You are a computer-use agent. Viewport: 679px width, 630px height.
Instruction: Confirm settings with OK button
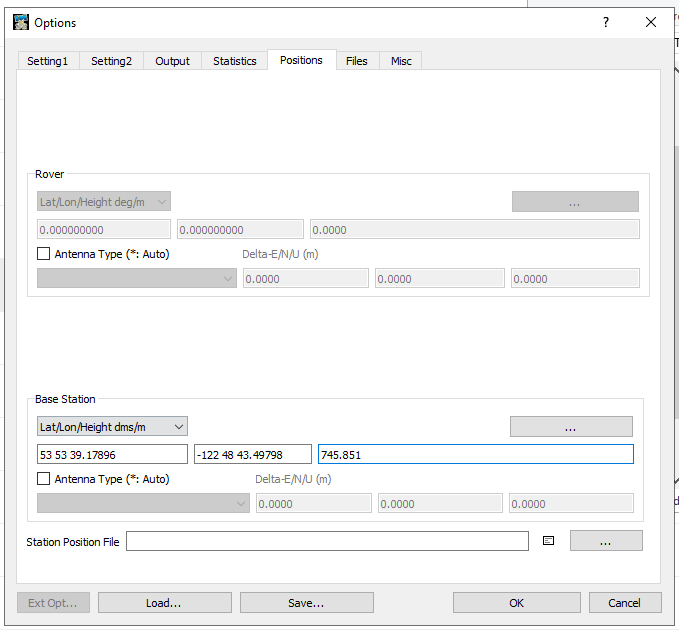tap(517, 603)
